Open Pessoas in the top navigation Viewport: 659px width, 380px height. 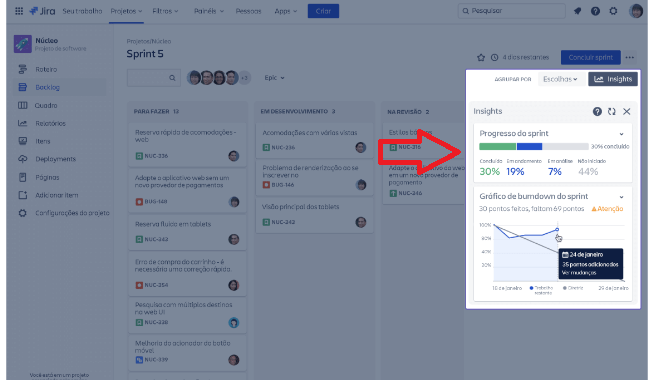[248, 11]
